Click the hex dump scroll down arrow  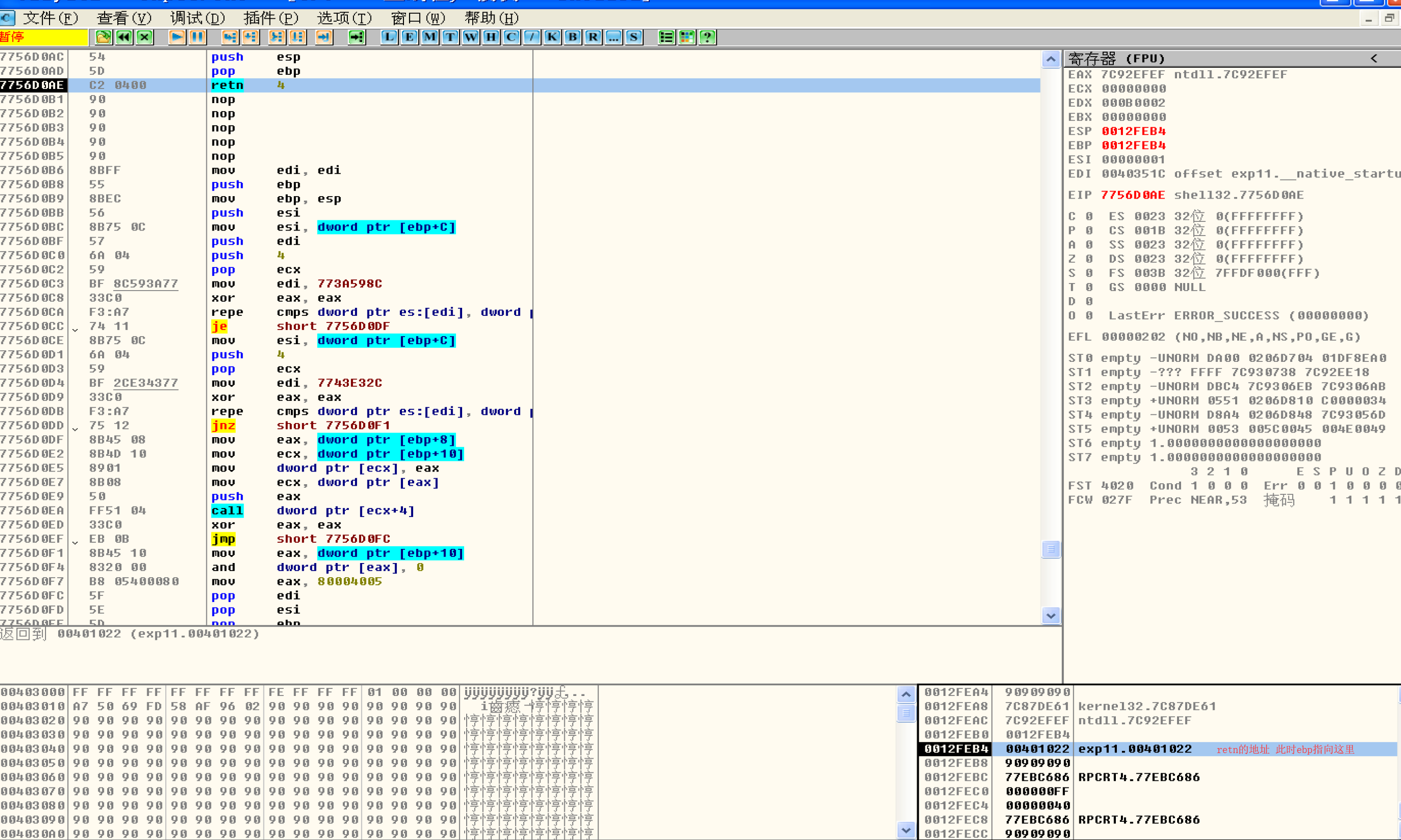point(906,830)
